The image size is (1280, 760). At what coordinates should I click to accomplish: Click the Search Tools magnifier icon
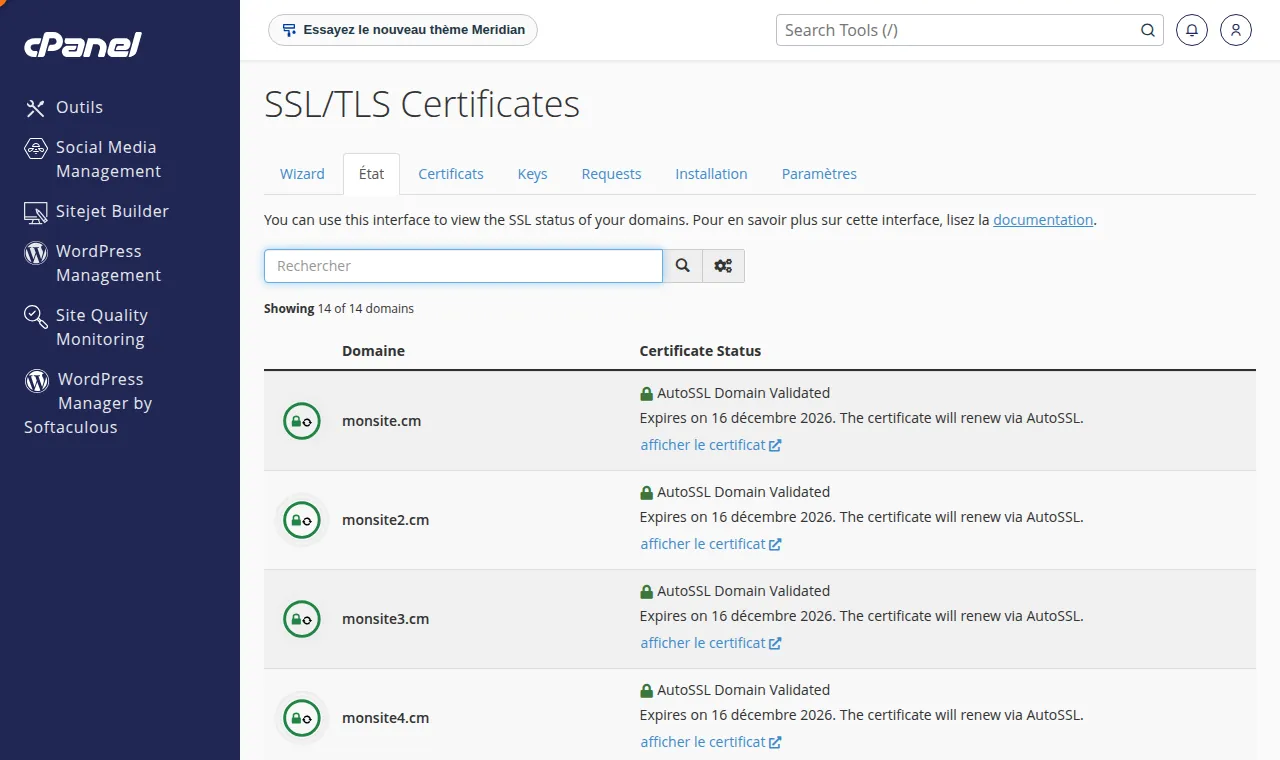[x=1148, y=30]
